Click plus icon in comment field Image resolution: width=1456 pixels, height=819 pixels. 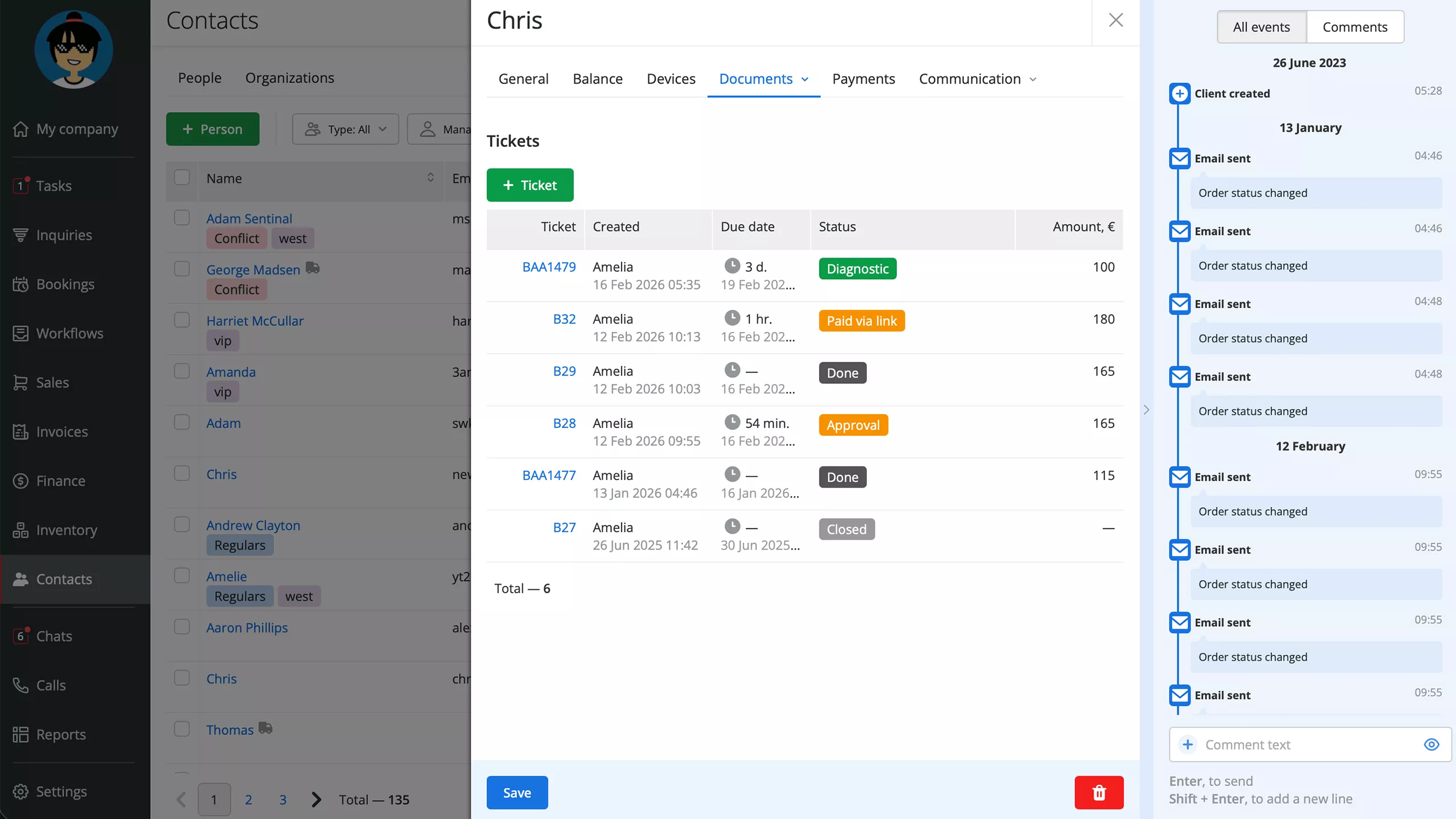point(1188,744)
